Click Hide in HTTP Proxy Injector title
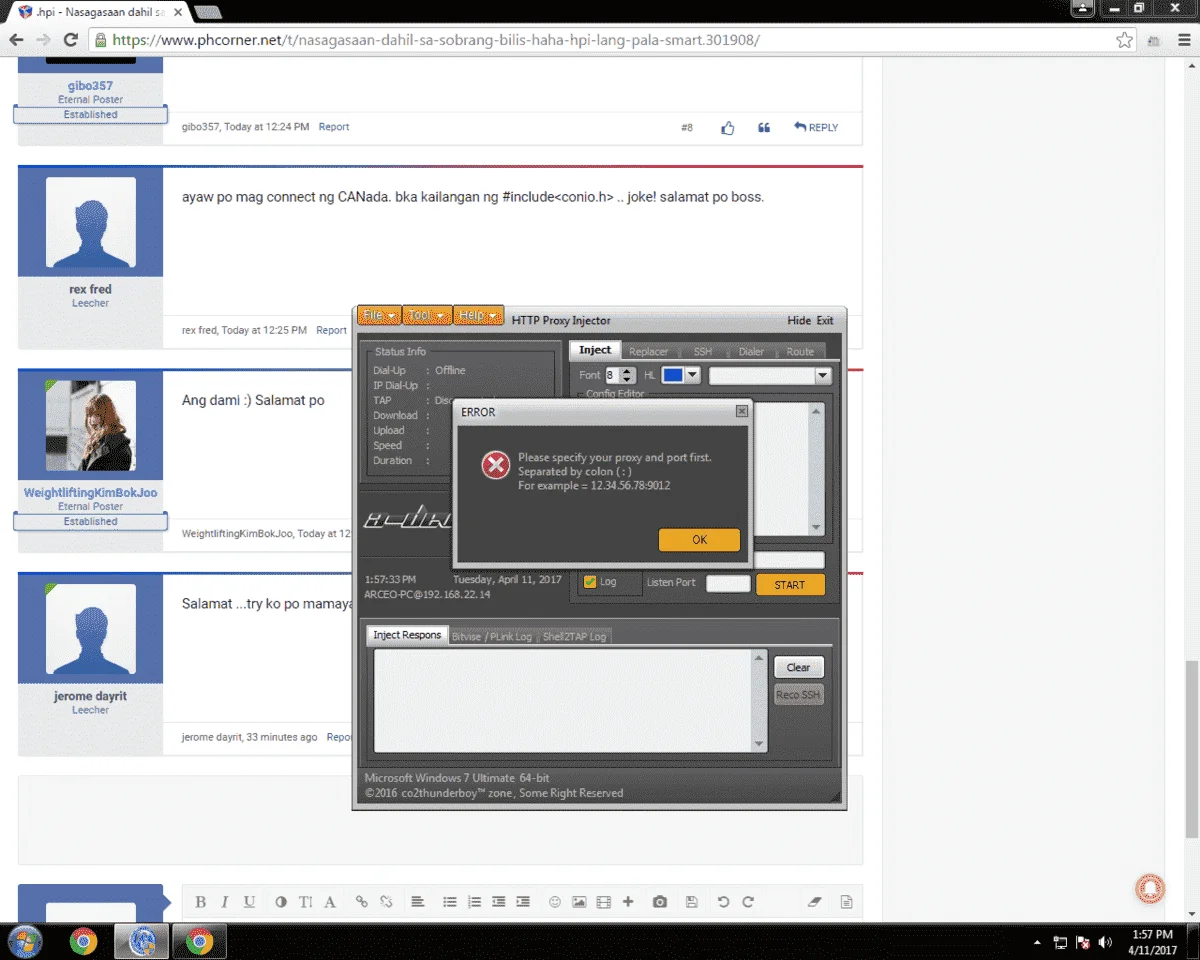The image size is (1200, 960). point(799,321)
